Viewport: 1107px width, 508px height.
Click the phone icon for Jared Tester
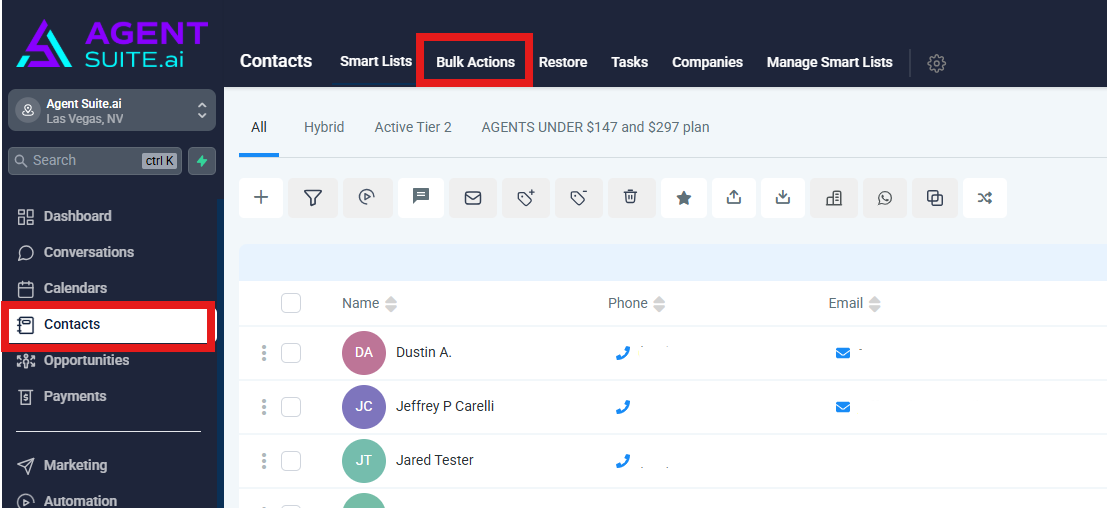623,461
